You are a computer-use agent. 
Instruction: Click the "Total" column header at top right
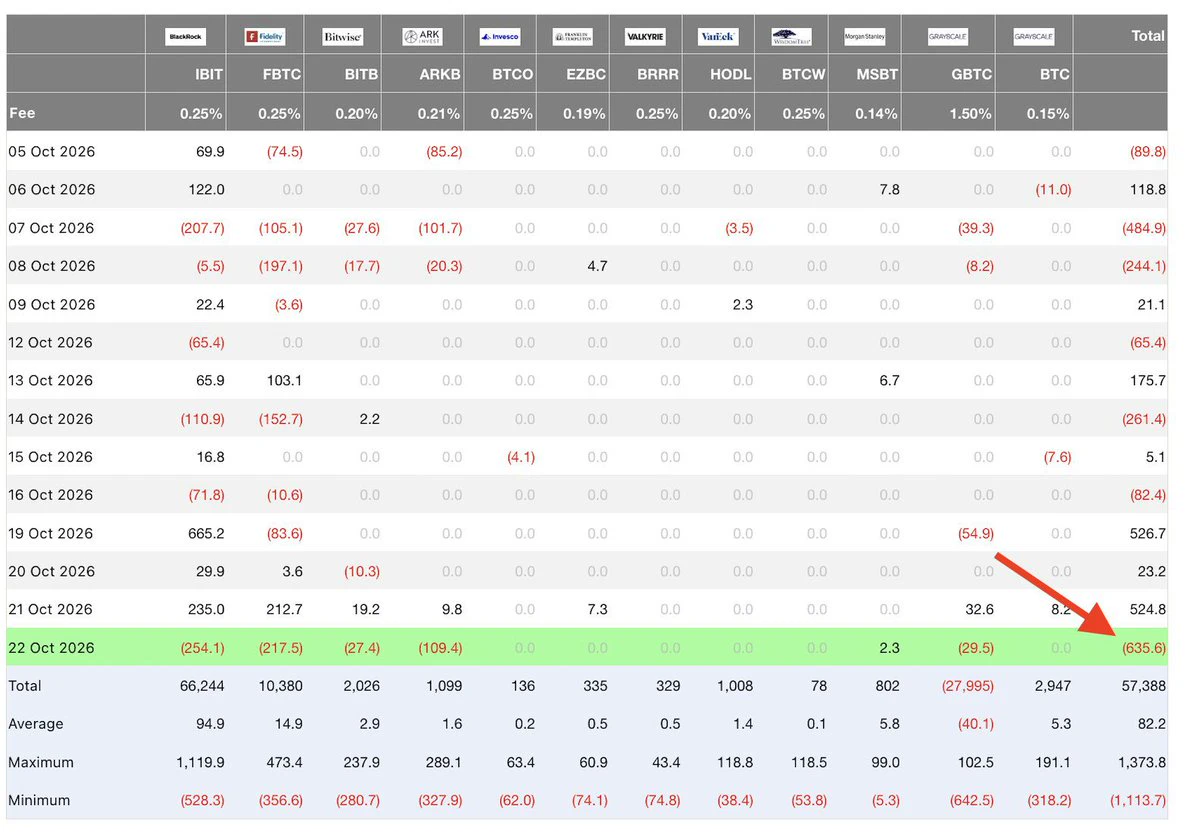[1148, 36]
